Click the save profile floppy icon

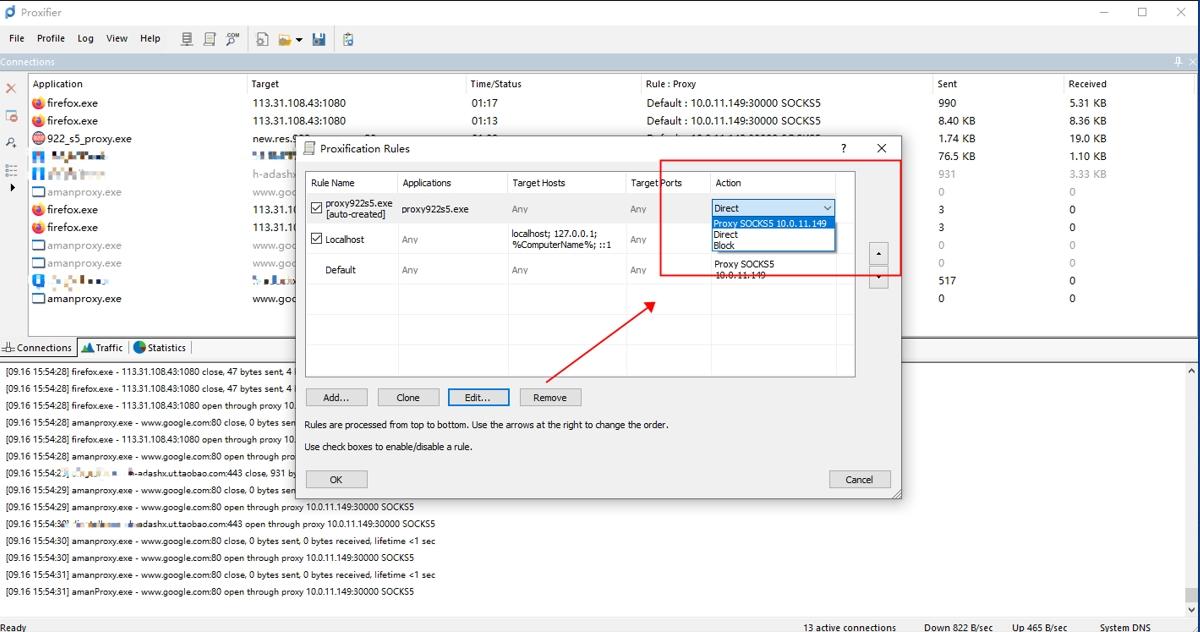319,39
